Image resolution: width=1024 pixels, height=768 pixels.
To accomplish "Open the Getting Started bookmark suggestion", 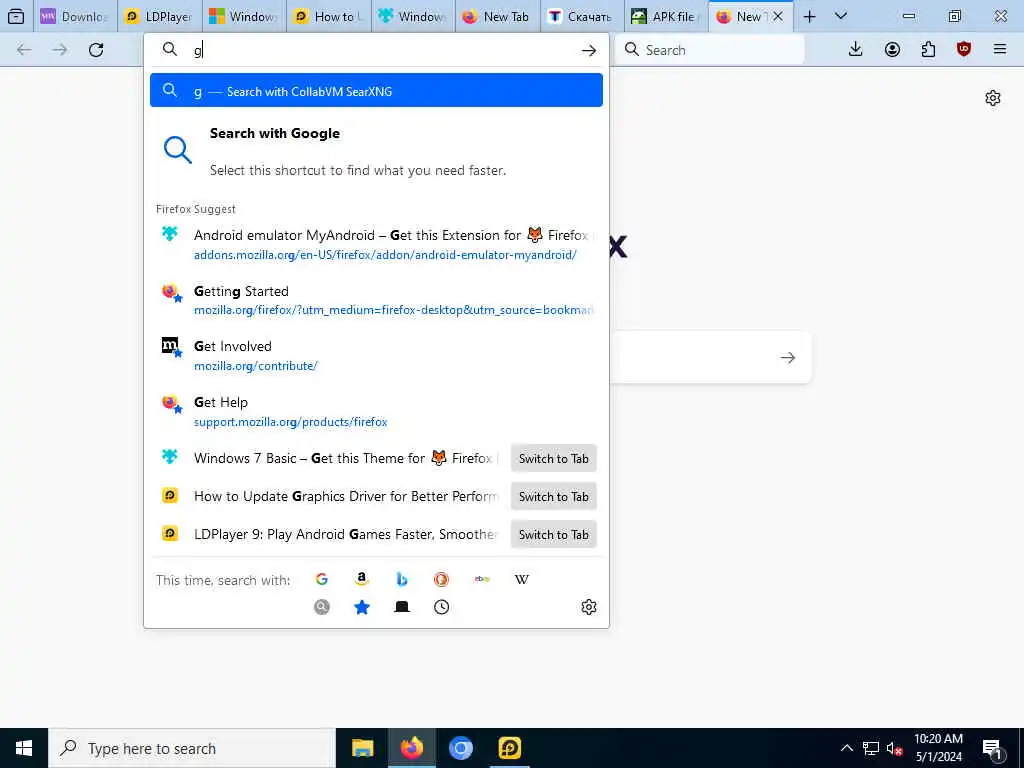I will (376, 300).
